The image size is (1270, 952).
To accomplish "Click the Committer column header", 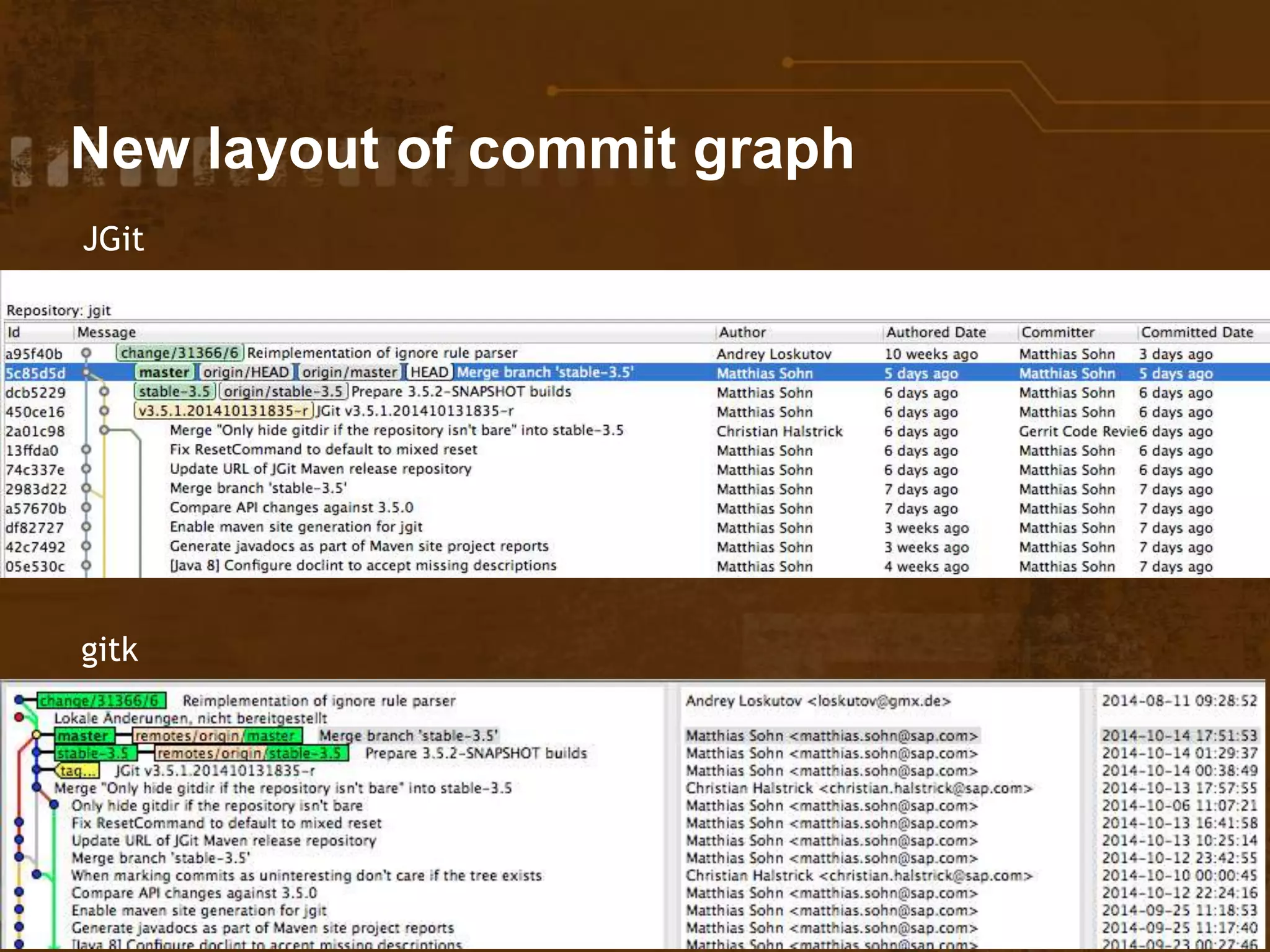I will (x=1058, y=332).
